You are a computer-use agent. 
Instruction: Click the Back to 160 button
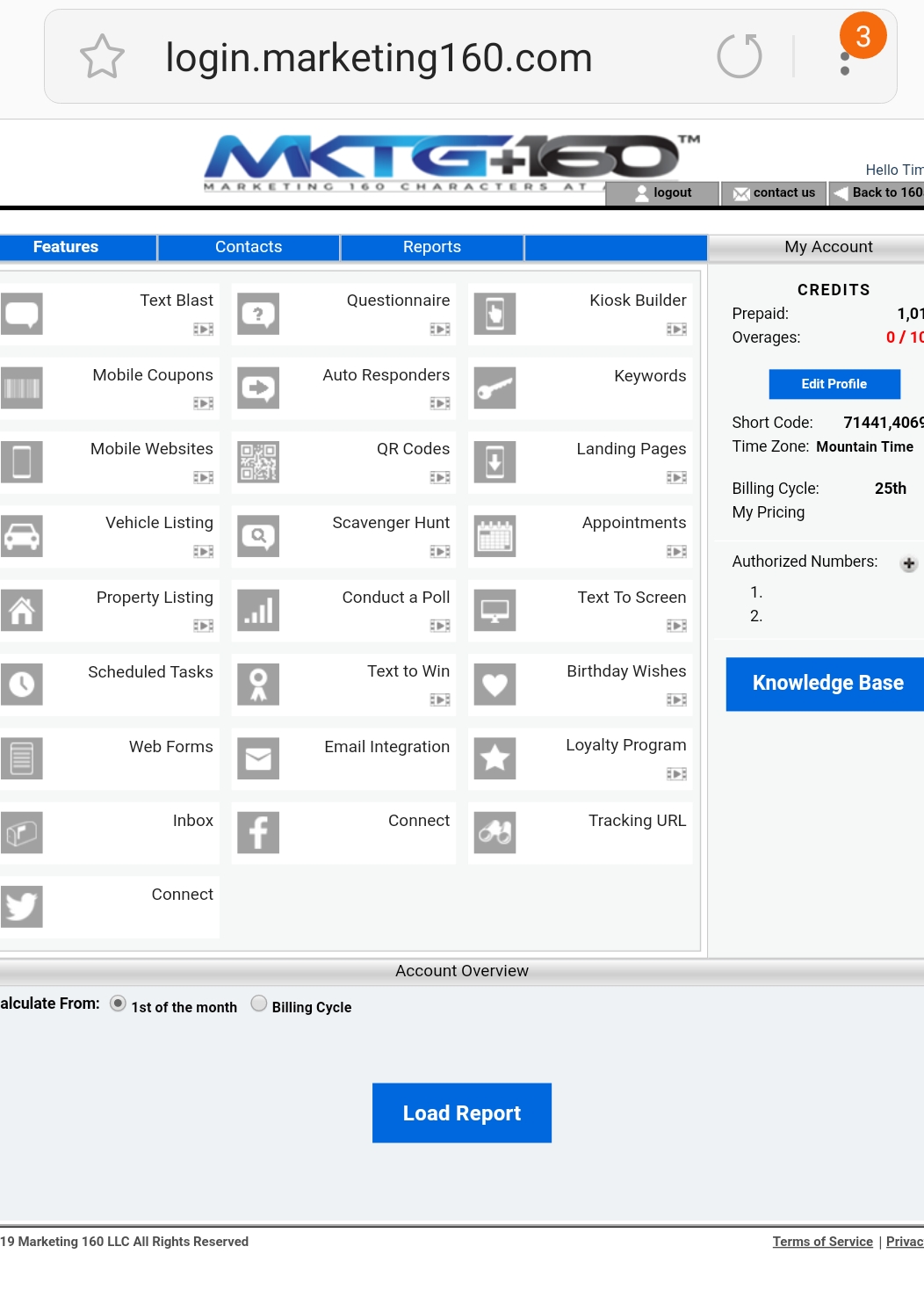pyautogui.click(x=877, y=193)
